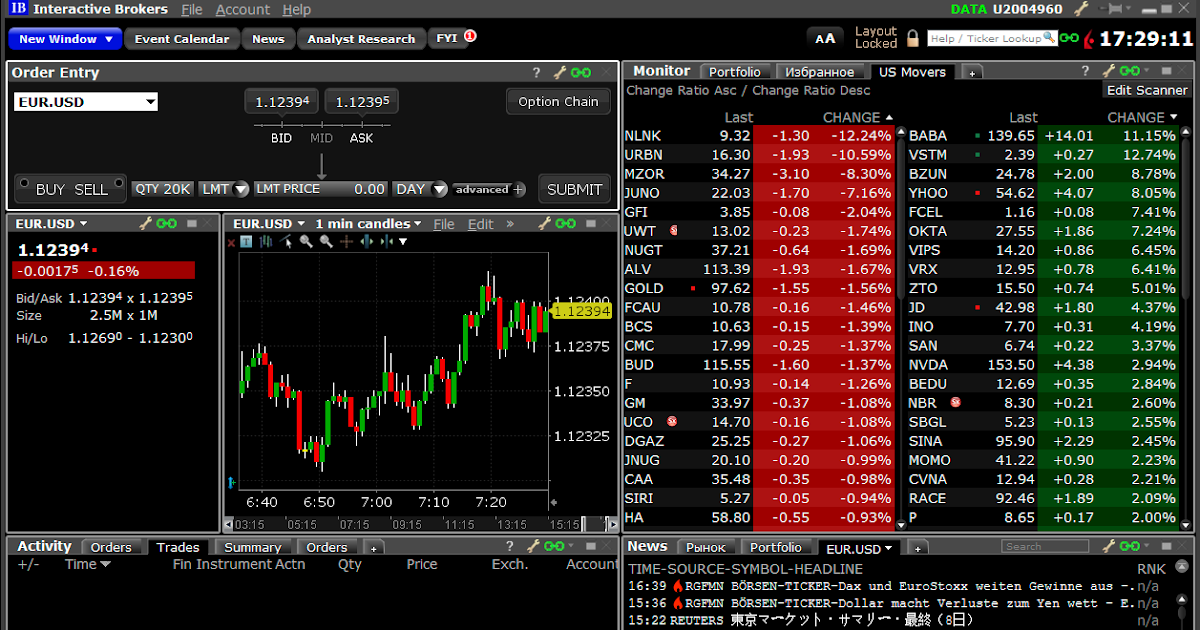
Task: Open Monitor panel help question mark
Action: (1084, 71)
